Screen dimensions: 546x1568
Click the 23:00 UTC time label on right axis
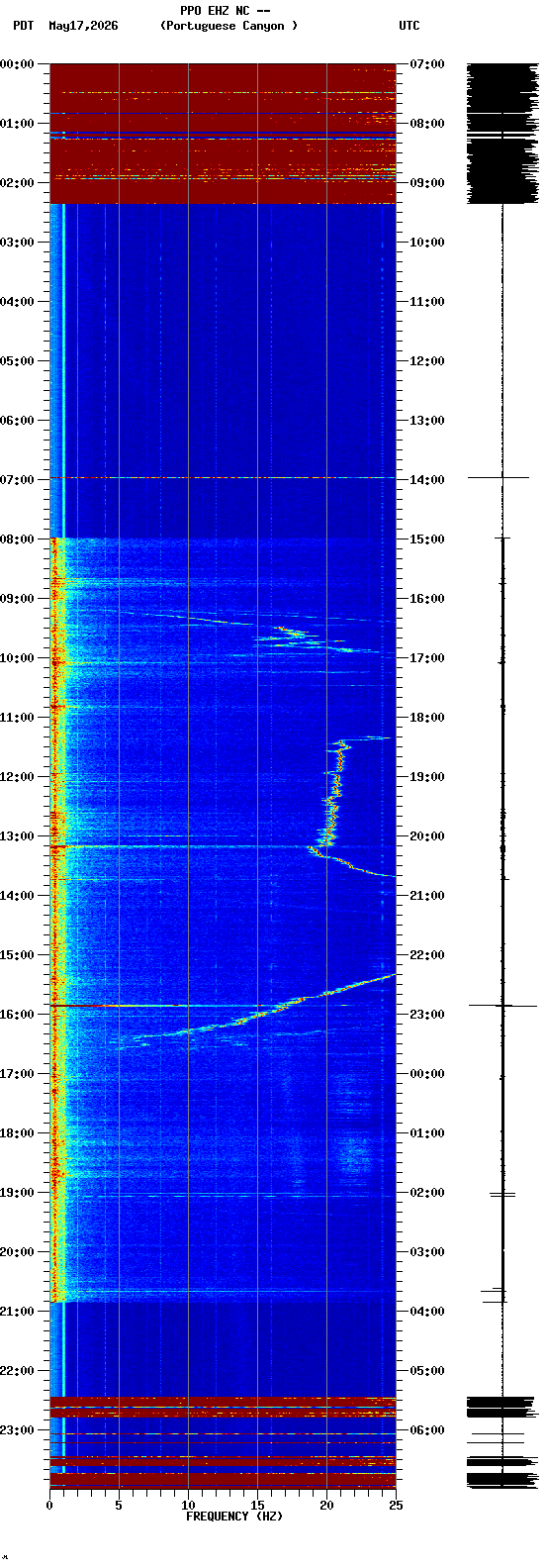[427, 1015]
